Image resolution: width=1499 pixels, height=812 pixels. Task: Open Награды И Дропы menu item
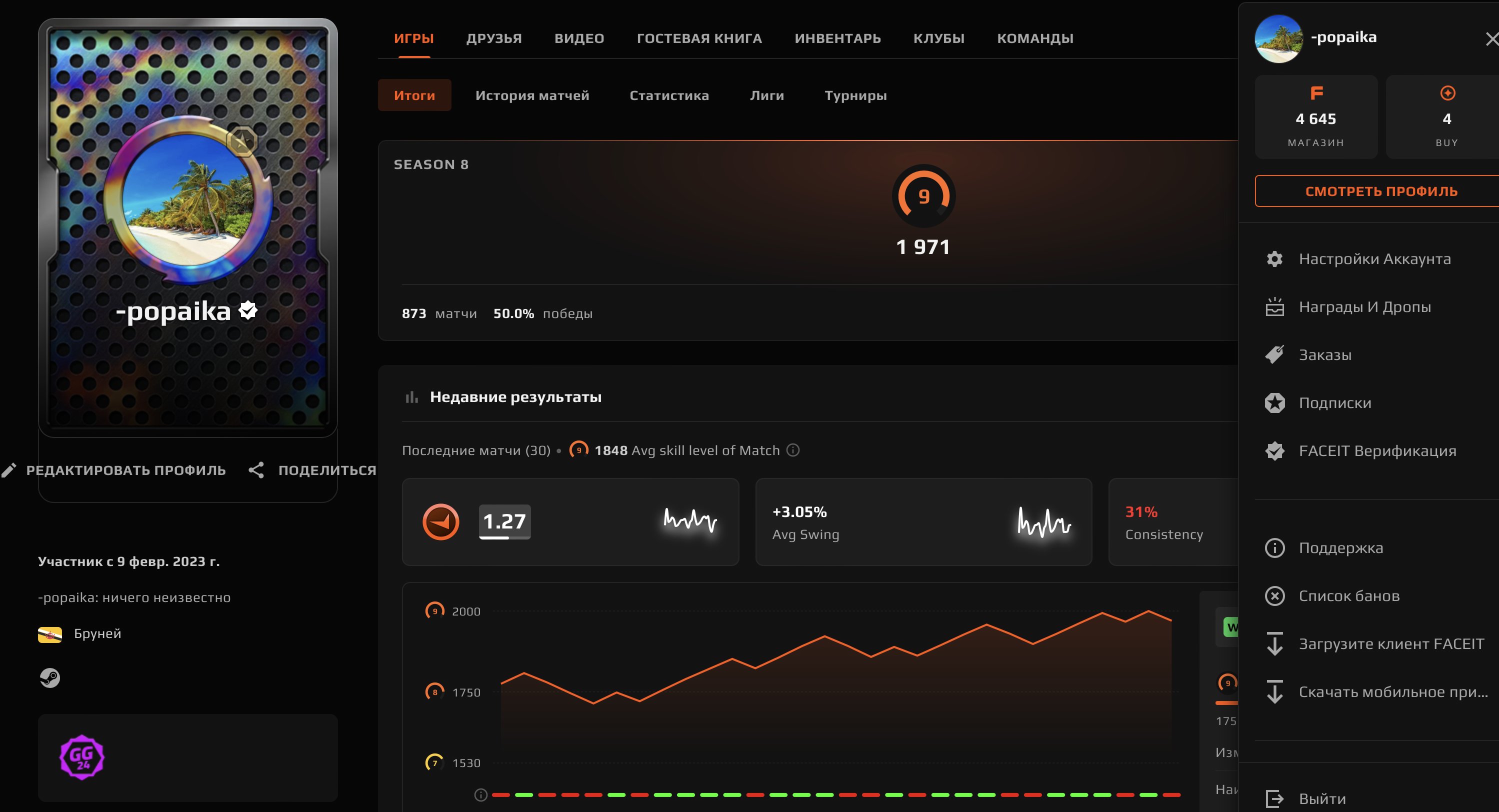point(1374,307)
